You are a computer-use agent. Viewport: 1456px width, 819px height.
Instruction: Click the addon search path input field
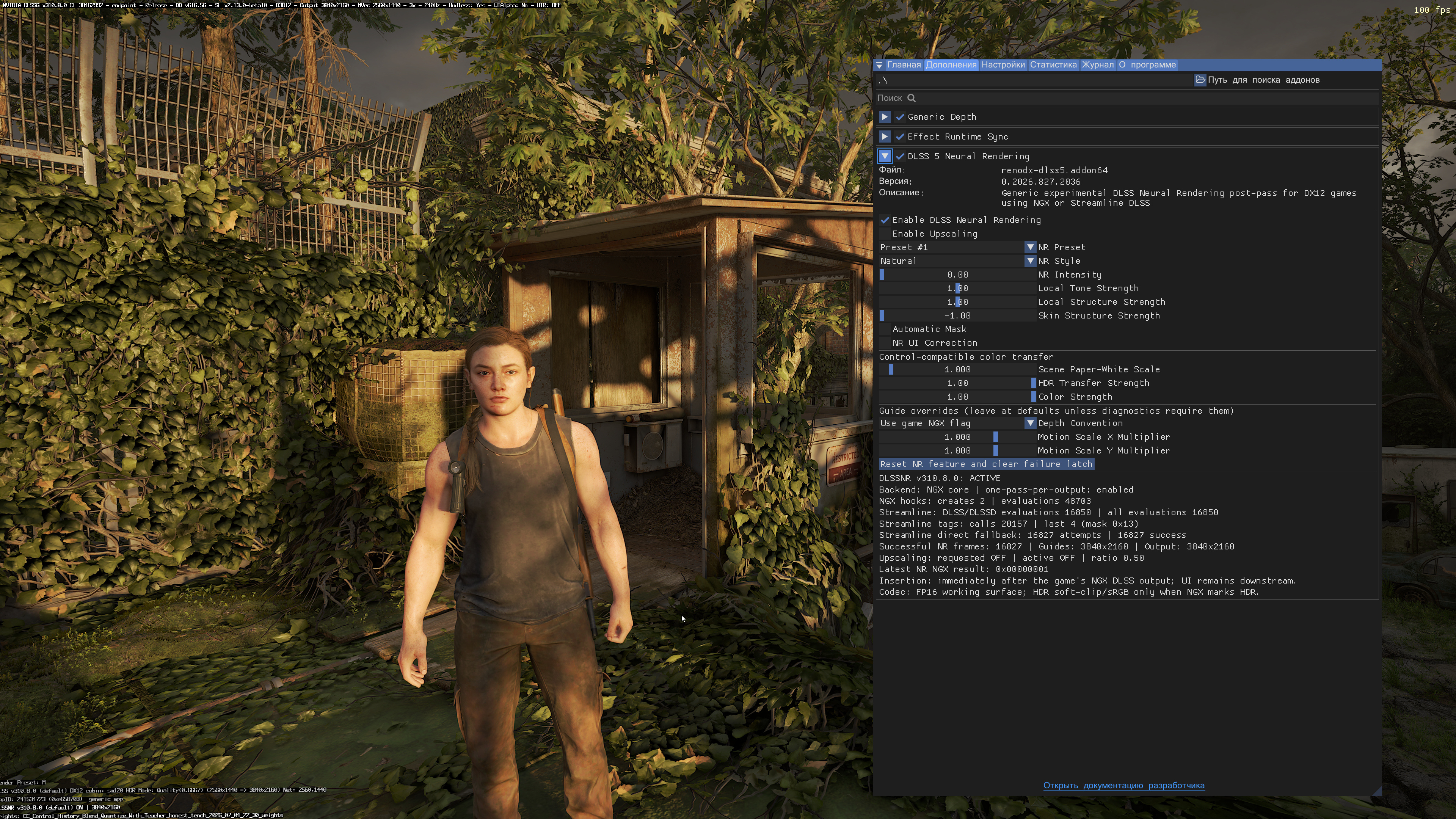coord(1034,80)
